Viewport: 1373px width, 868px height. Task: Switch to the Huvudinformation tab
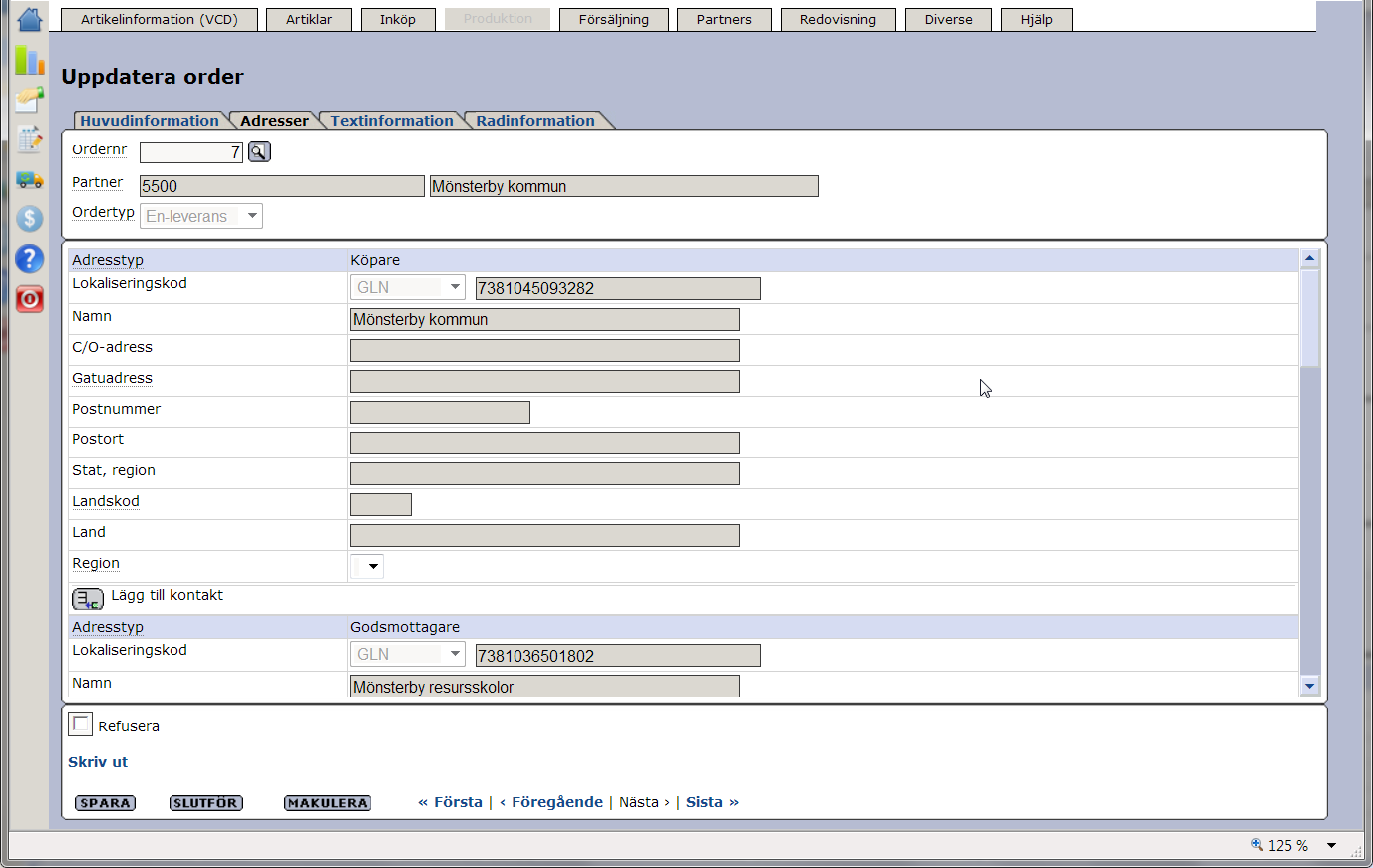(x=150, y=120)
